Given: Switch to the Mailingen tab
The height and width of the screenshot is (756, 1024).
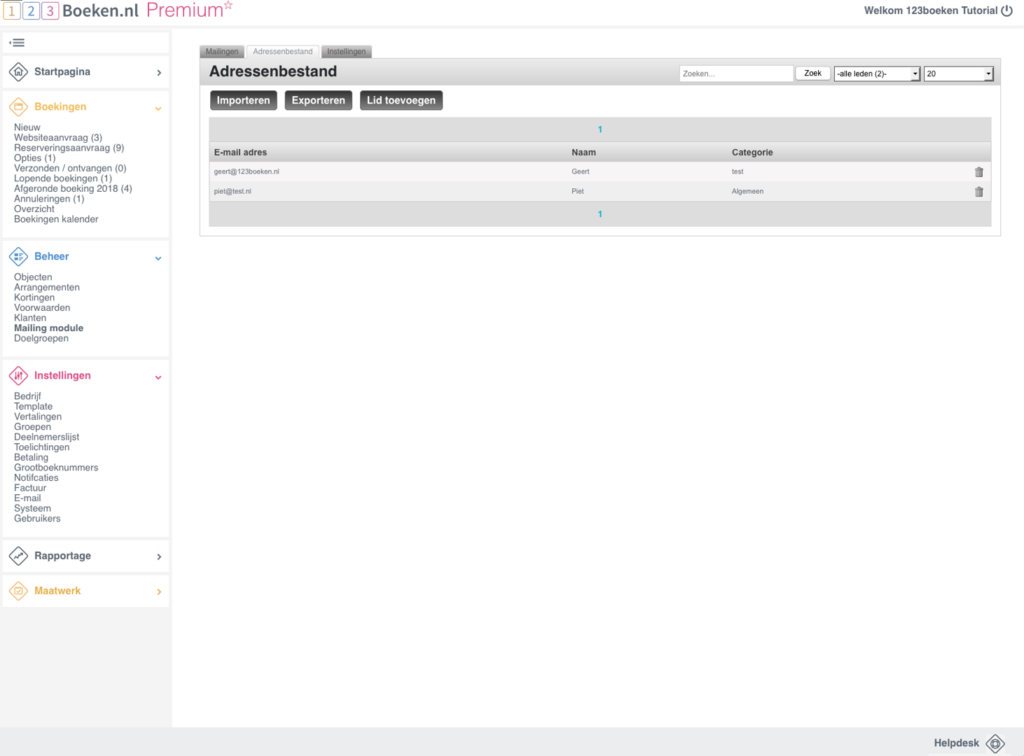Looking at the screenshot, I should [x=222, y=52].
